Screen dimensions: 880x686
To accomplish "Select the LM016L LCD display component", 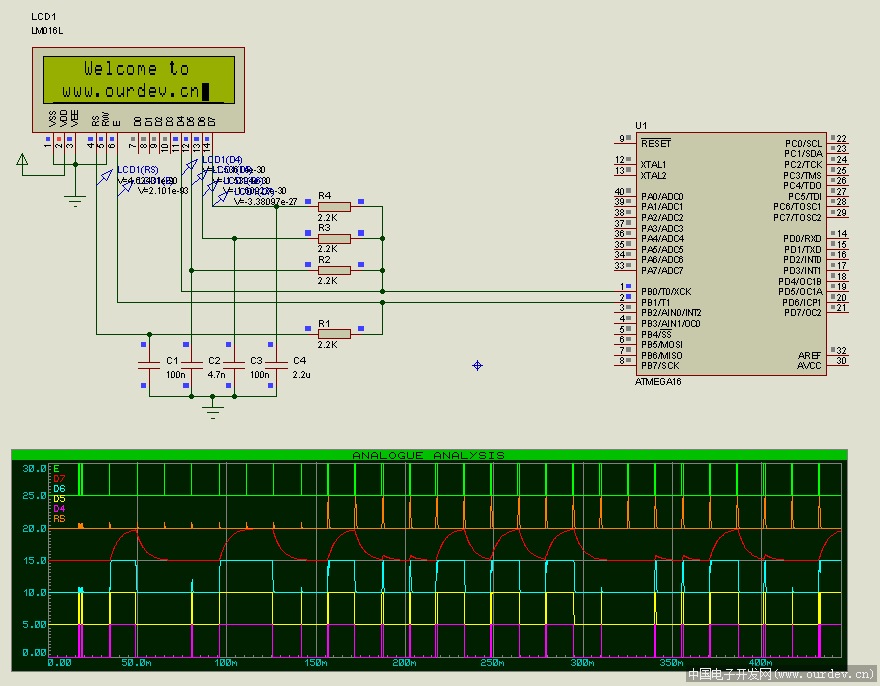I will coord(139,80).
